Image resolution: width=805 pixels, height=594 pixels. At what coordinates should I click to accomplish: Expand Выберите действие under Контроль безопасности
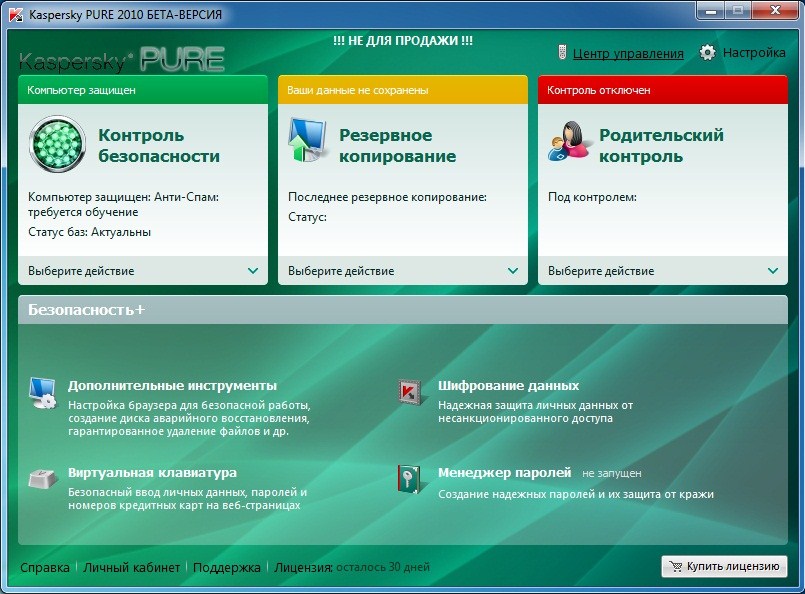point(143,271)
